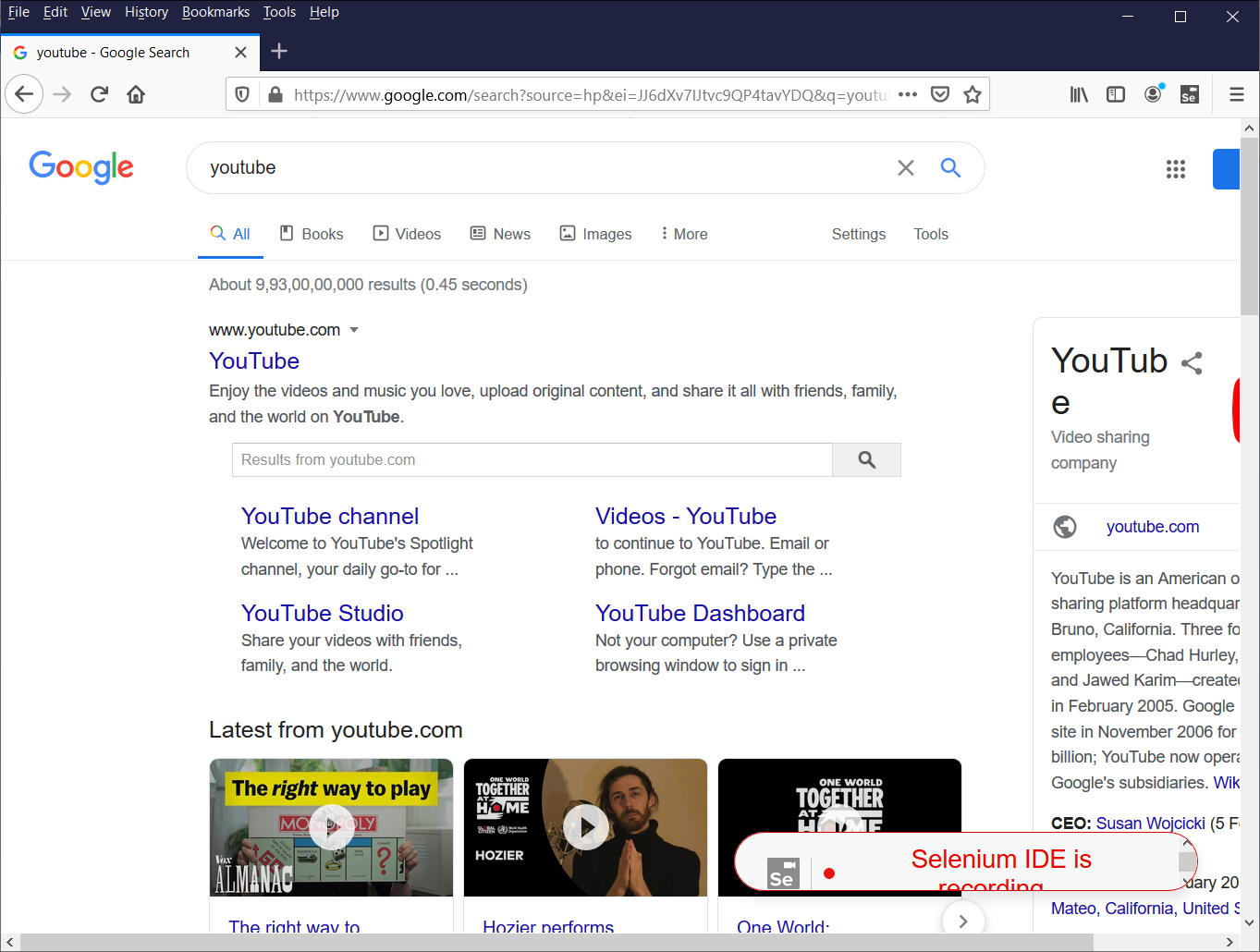Open the Firefox home page
The image size is (1260, 952).
[x=136, y=94]
